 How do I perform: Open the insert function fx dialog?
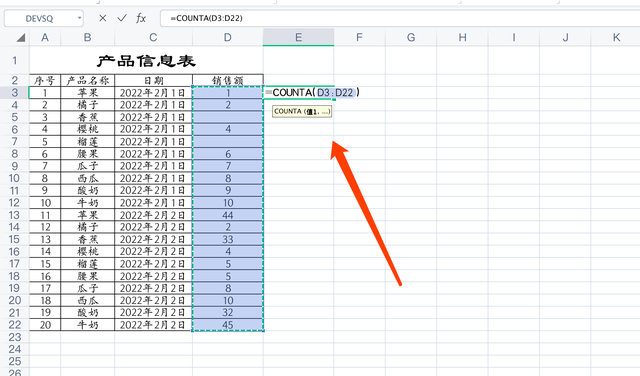pos(141,18)
